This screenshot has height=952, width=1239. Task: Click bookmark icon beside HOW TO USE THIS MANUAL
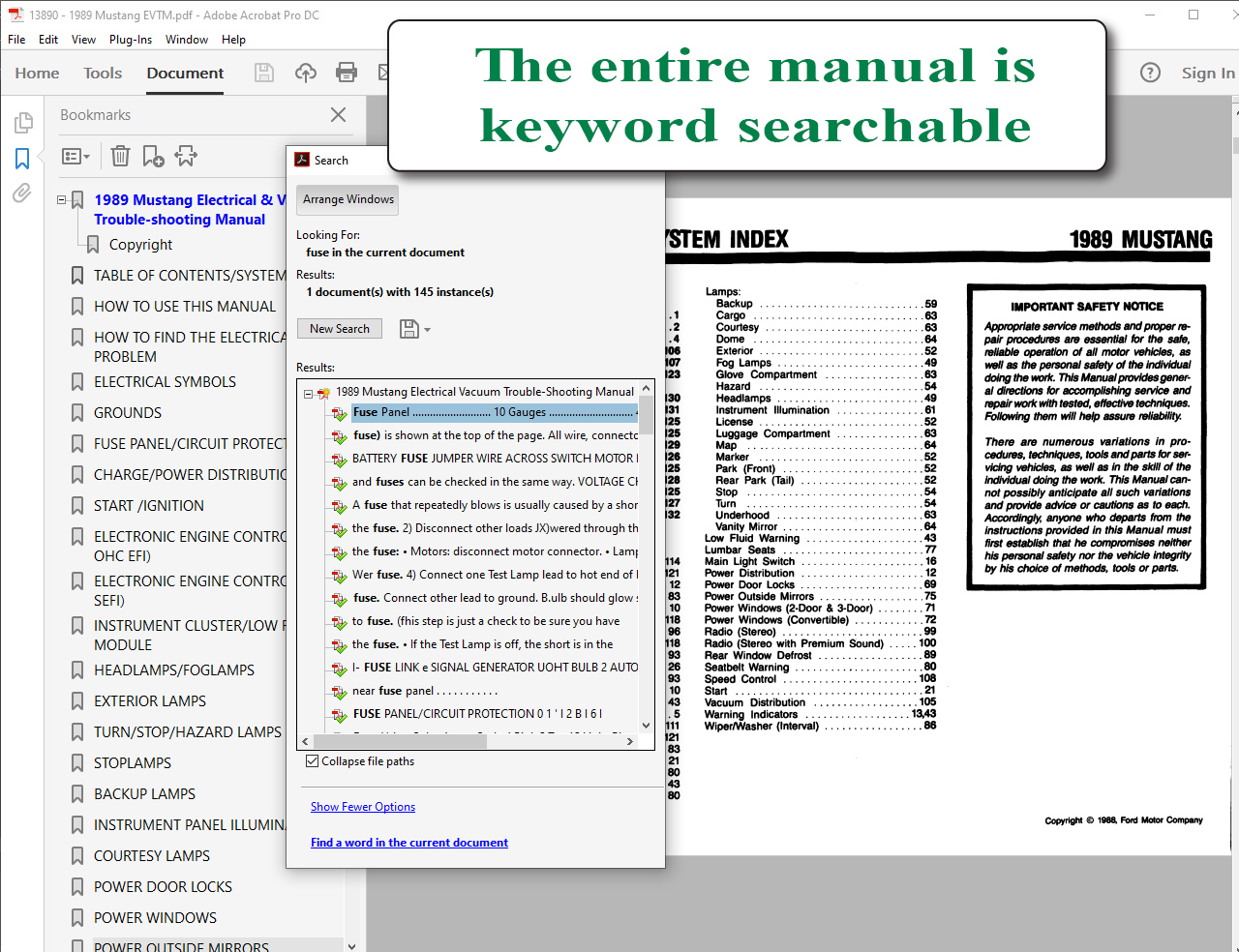click(x=77, y=307)
